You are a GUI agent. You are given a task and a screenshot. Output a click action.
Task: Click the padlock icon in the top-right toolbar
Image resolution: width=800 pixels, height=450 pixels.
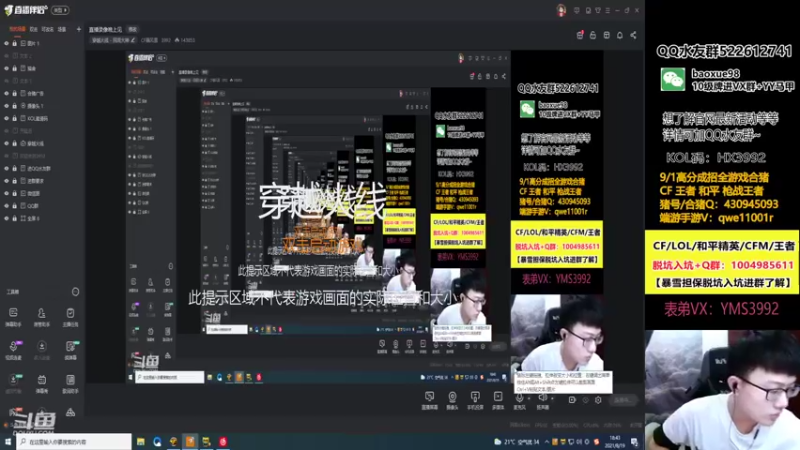pos(593,35)
